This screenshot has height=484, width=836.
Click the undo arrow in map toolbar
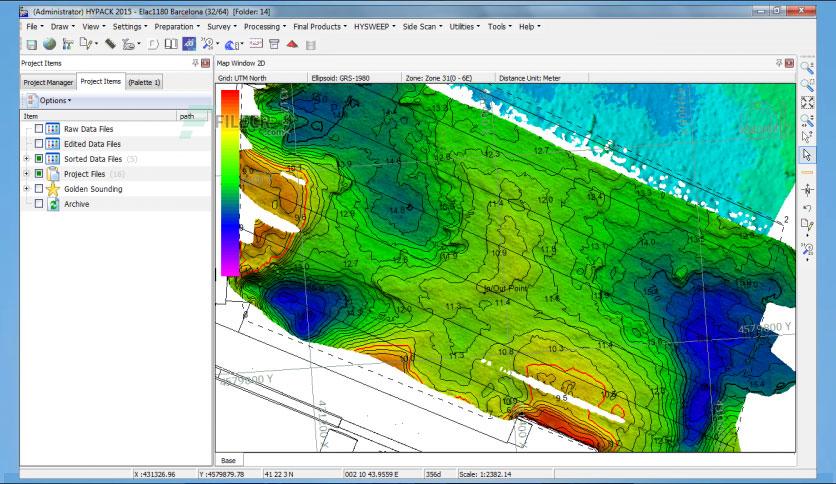pos(807,208)
